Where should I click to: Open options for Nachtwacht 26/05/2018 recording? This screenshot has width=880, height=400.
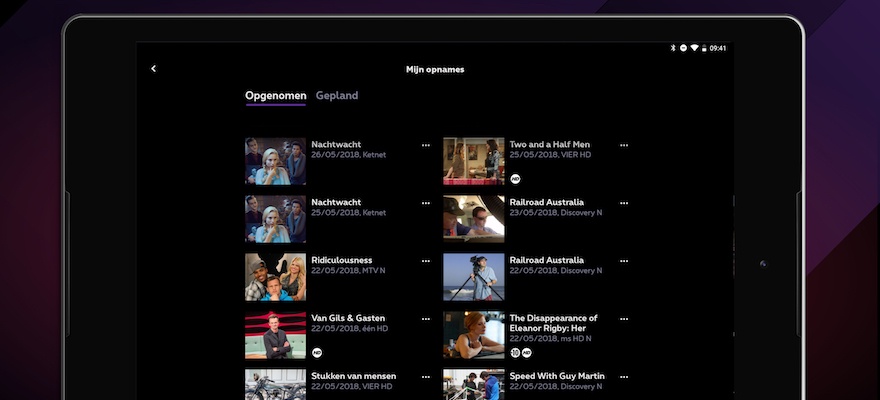pos(425,145)
